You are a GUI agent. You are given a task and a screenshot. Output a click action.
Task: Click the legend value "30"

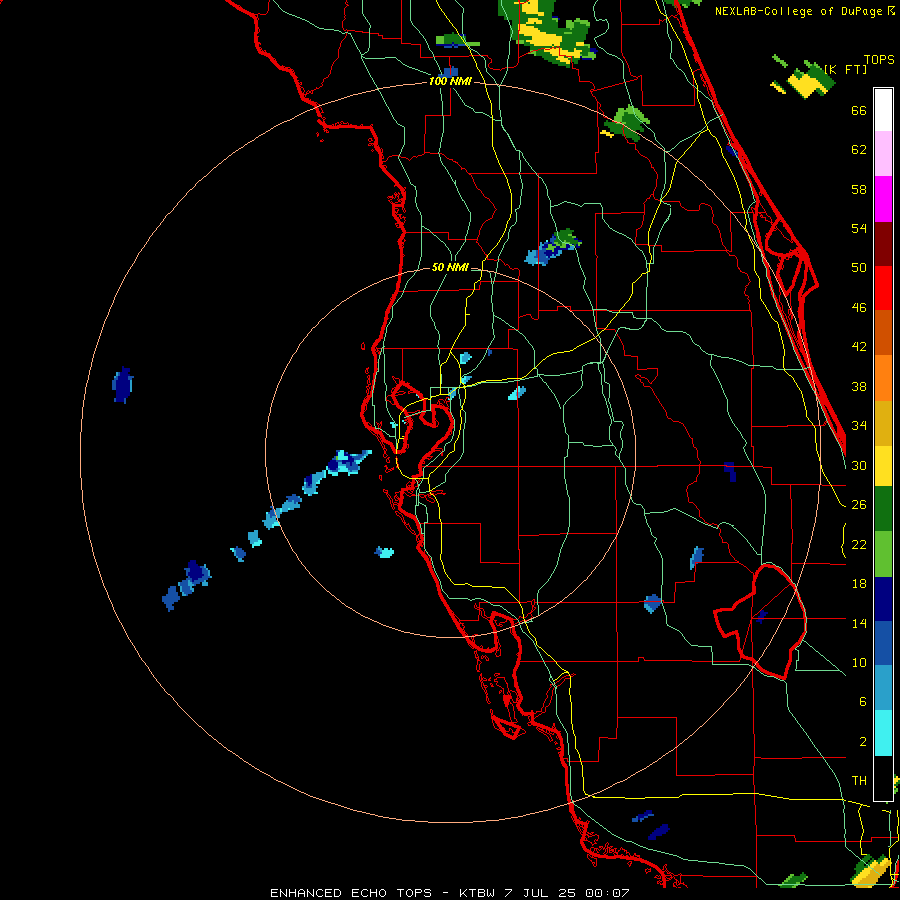point(859,465)
